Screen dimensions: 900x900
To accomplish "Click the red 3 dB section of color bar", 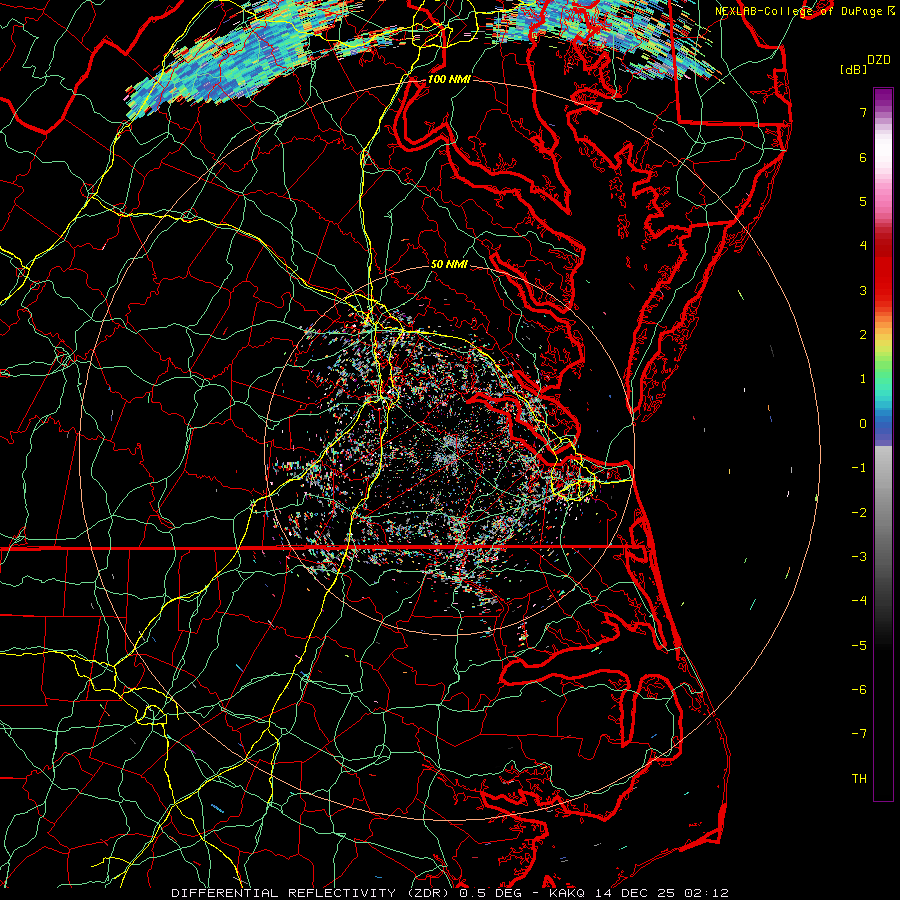I will click(883, 290).
